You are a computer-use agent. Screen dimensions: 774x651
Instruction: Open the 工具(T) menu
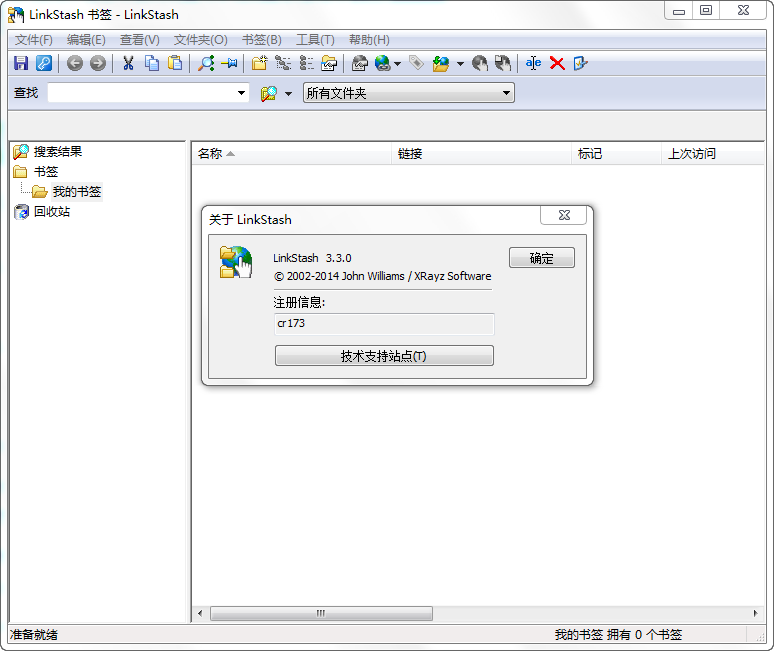[x=315, y=40]
